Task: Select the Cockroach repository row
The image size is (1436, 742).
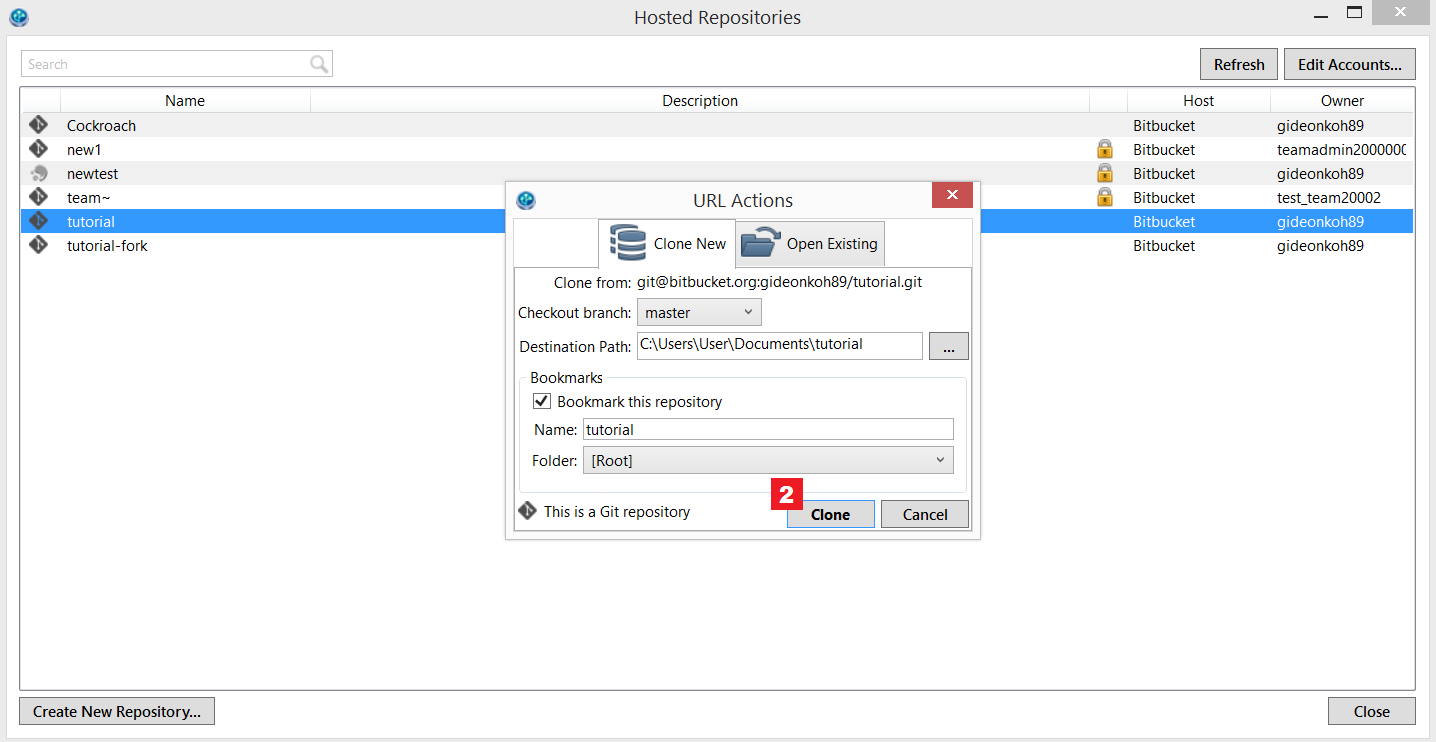Action: point(717,125)
